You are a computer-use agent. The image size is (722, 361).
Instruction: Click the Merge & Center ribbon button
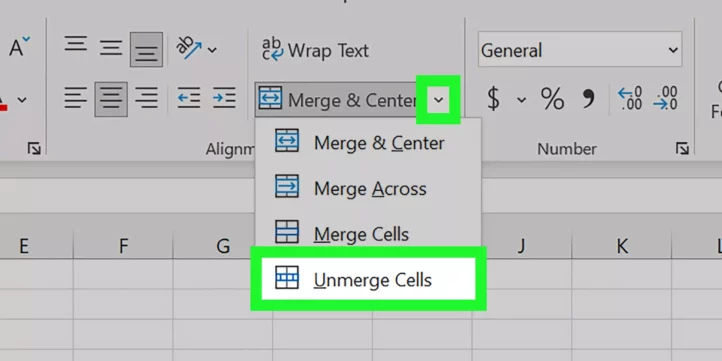tap(336, 99)
